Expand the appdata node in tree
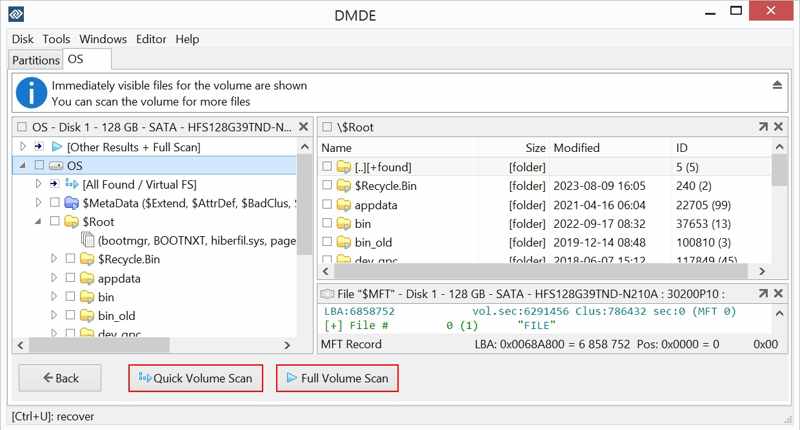Screen dimensions: 800x430 click(54, 277)
